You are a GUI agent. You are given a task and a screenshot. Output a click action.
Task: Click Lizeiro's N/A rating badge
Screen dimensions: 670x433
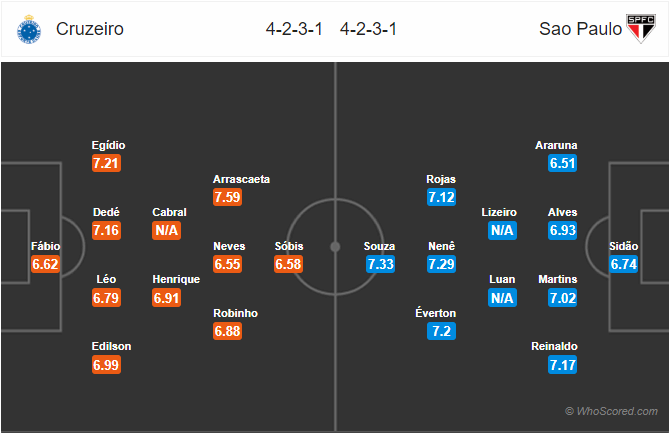pyautogui.click(x=502, y=230)
